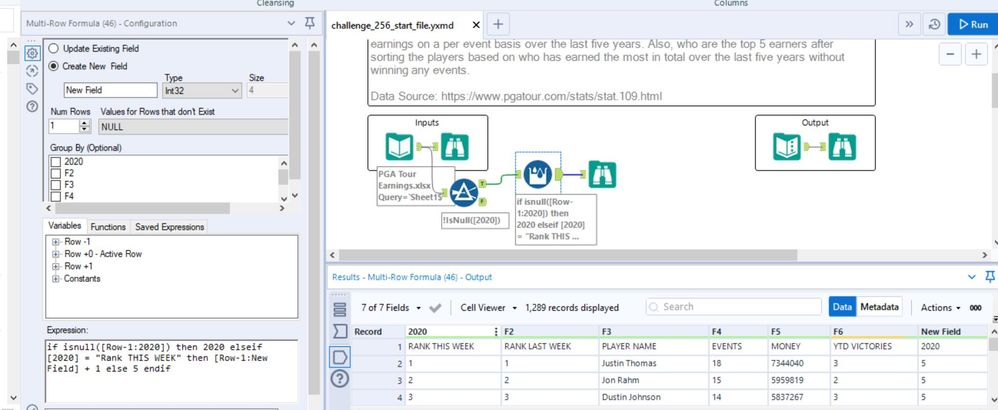Open Configuration panel header chevron menu
The width and height of the screenshot is (998, 410).
point(292,23)
